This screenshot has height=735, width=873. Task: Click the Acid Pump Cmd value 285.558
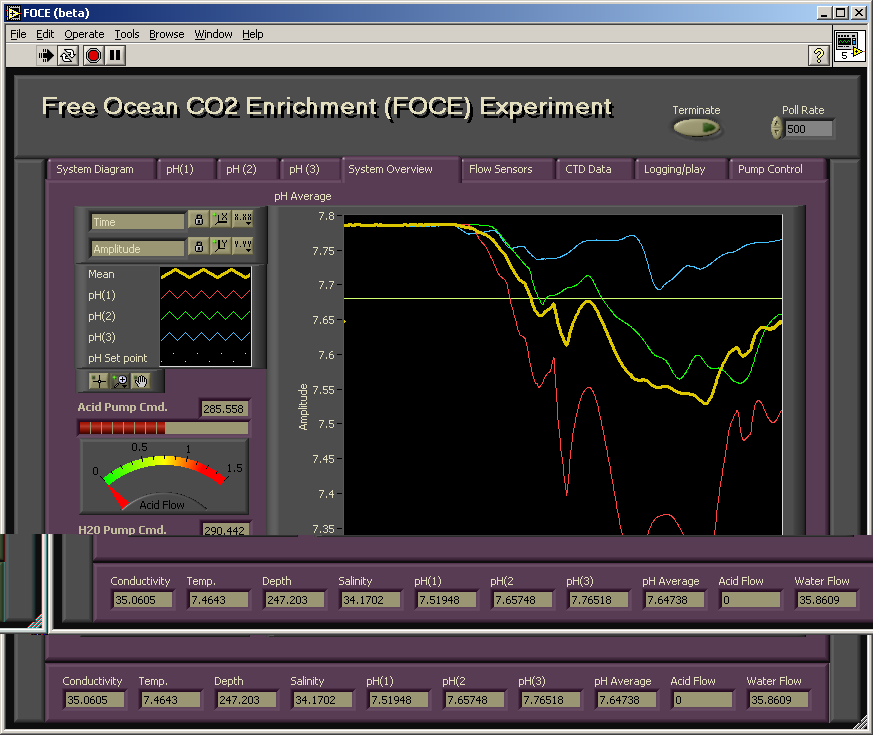(x=224, y=409)
